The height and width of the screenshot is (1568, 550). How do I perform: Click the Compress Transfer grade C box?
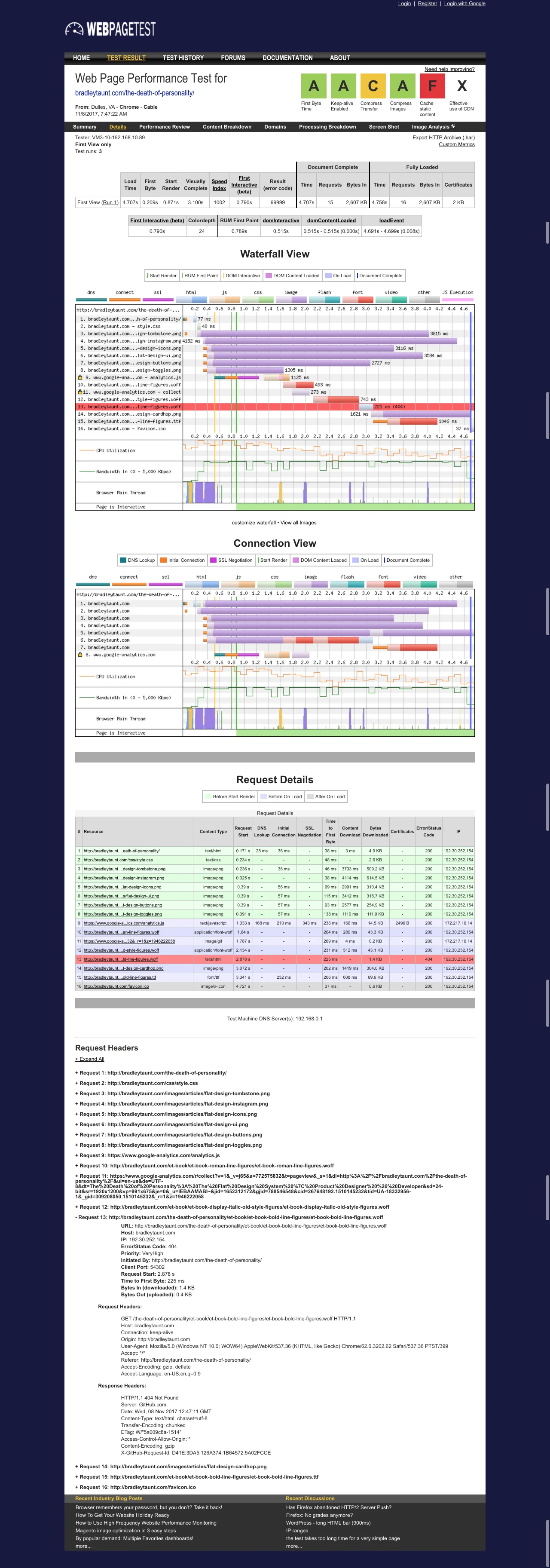click(373, 86)
